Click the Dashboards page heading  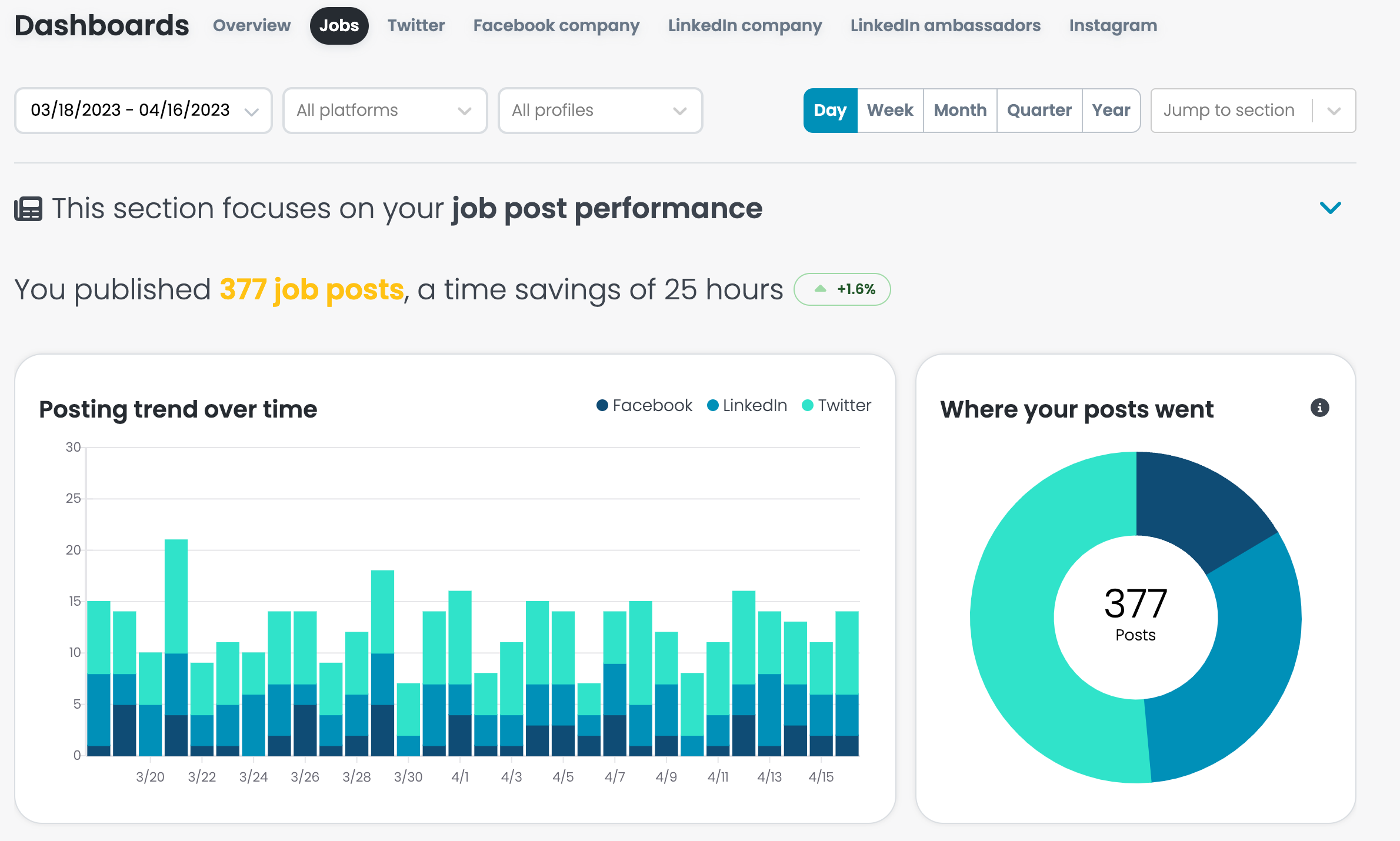tap(102, 25)
